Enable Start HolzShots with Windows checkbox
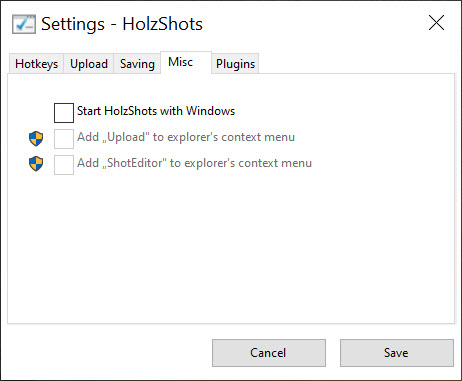462x381 pixels. pyautogui.click(x=64, y=113)
